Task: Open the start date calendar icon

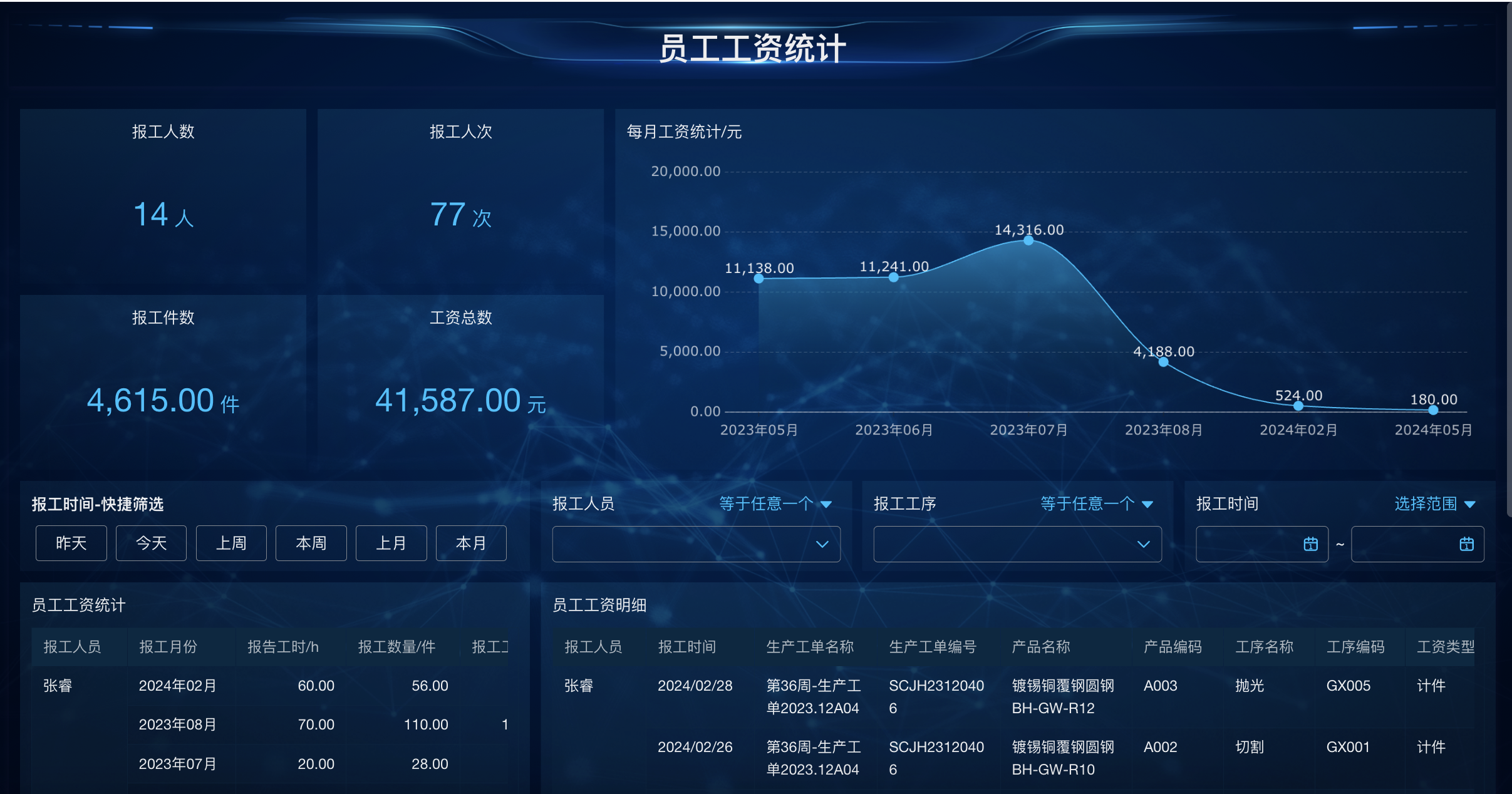Action: [1310, 544]
